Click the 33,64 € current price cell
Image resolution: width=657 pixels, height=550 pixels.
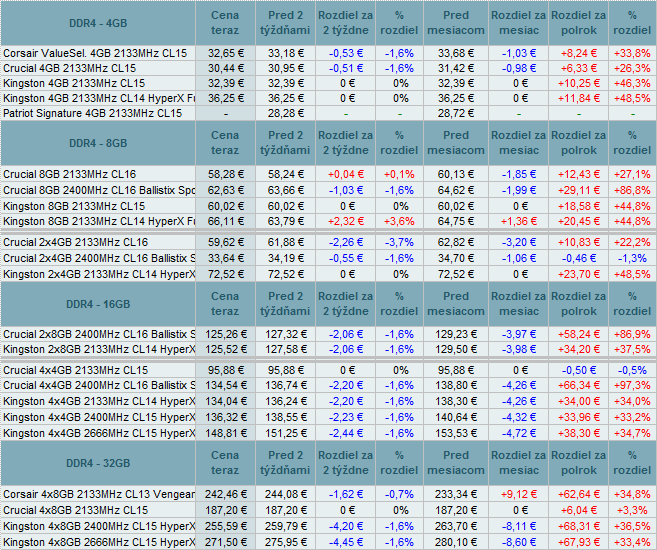[x=225, y=258]
